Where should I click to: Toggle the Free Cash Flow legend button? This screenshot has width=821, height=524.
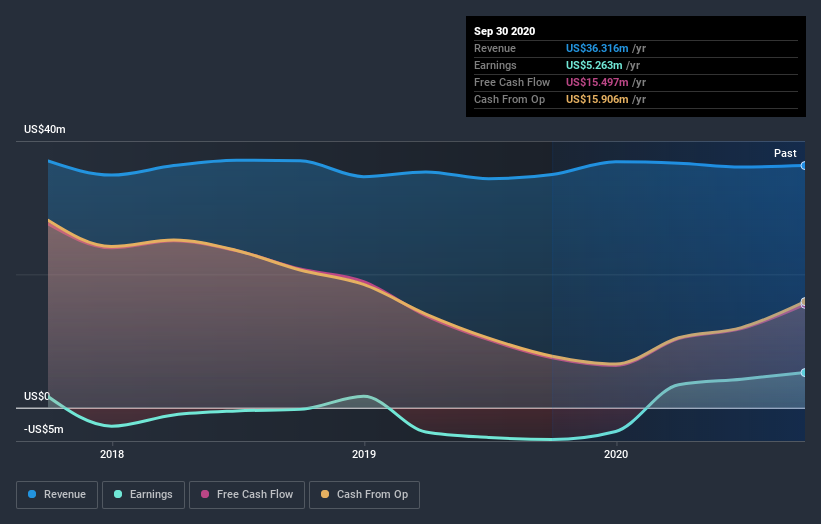(x=247, y=495)
